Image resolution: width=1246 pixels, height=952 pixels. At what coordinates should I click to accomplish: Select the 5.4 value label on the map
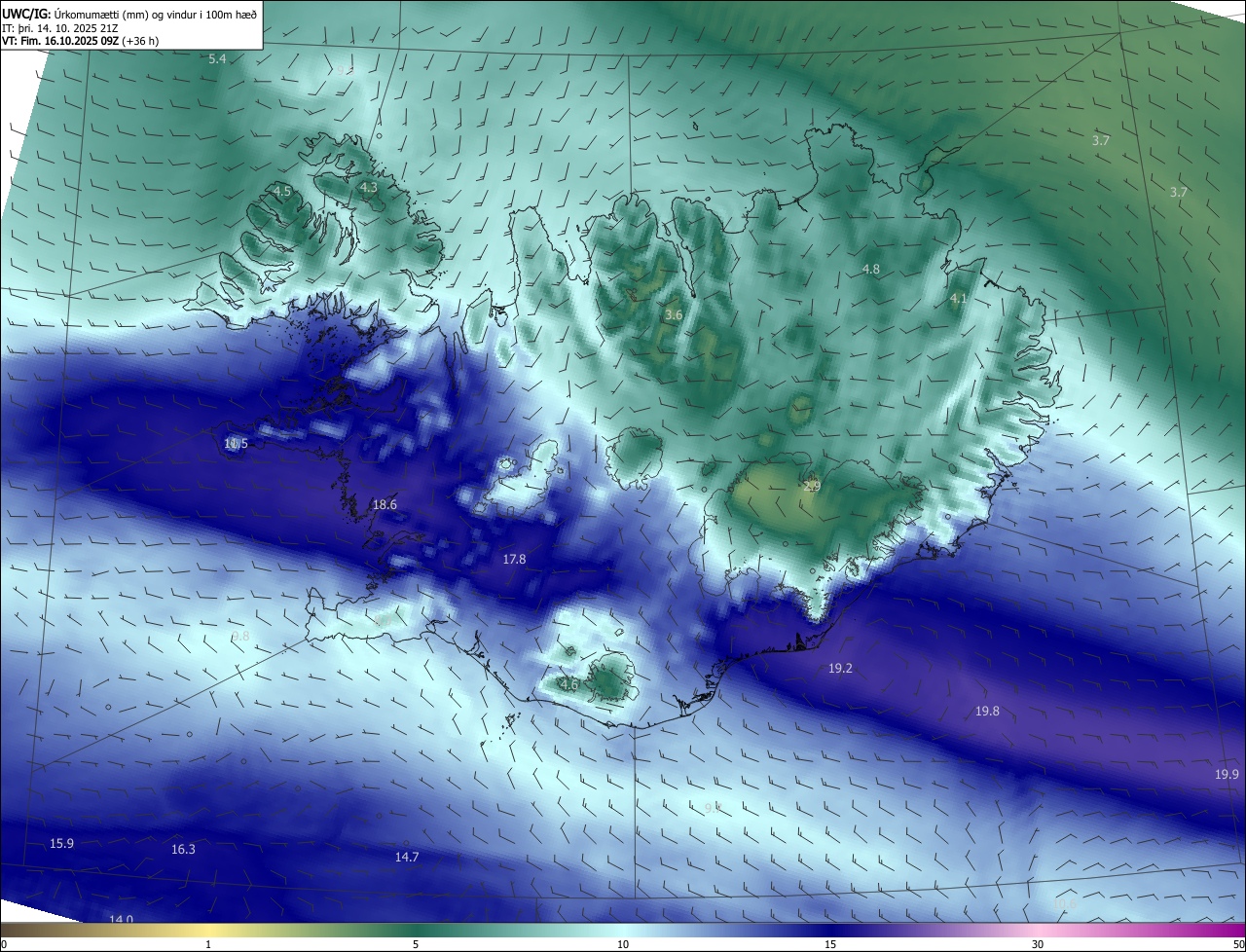217,59
